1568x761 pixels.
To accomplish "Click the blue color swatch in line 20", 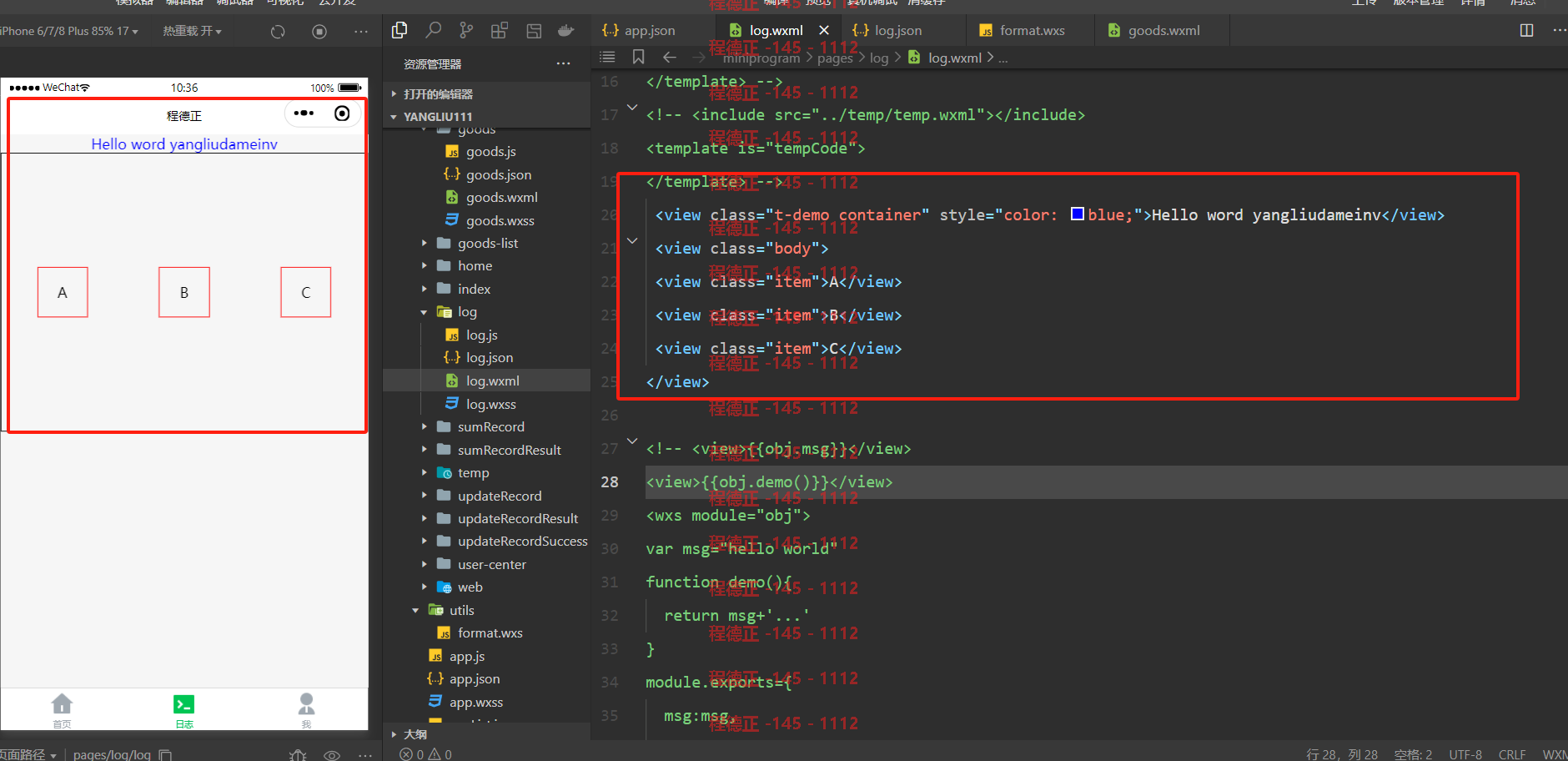I will tap(1078, 214).
